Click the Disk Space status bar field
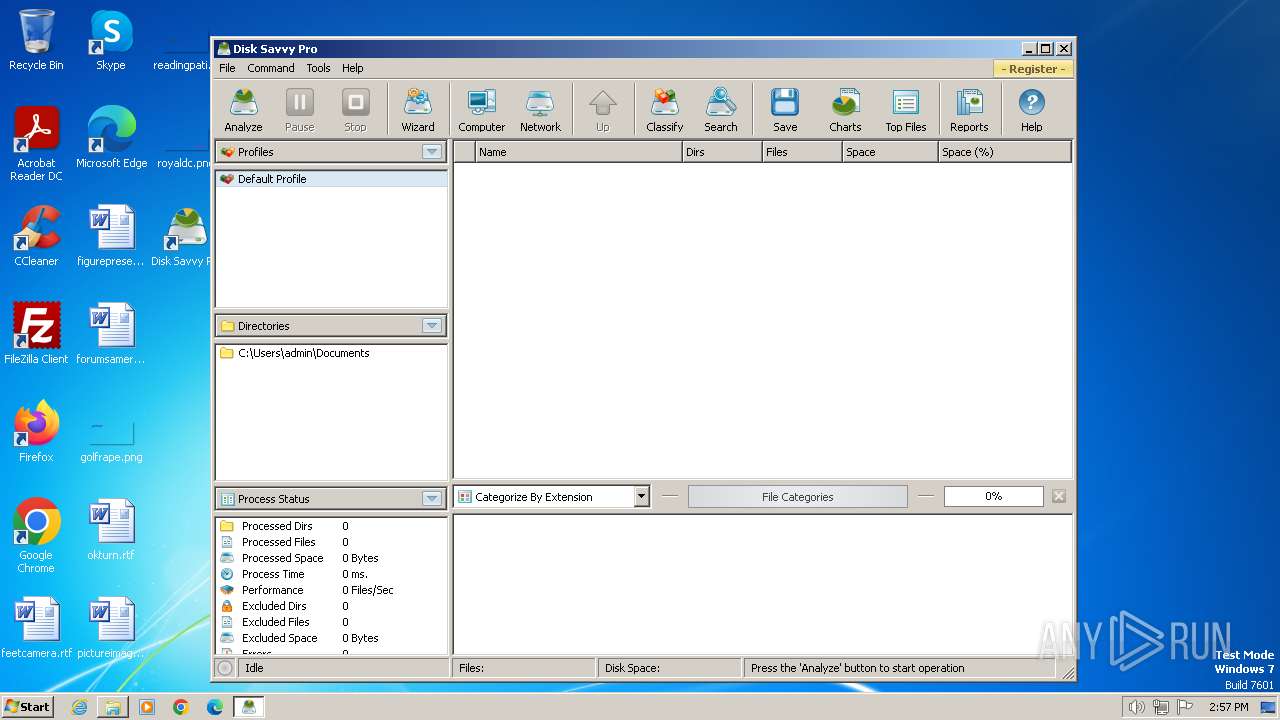Viewport: 1280px width, 720px height. tap(669, 668)
